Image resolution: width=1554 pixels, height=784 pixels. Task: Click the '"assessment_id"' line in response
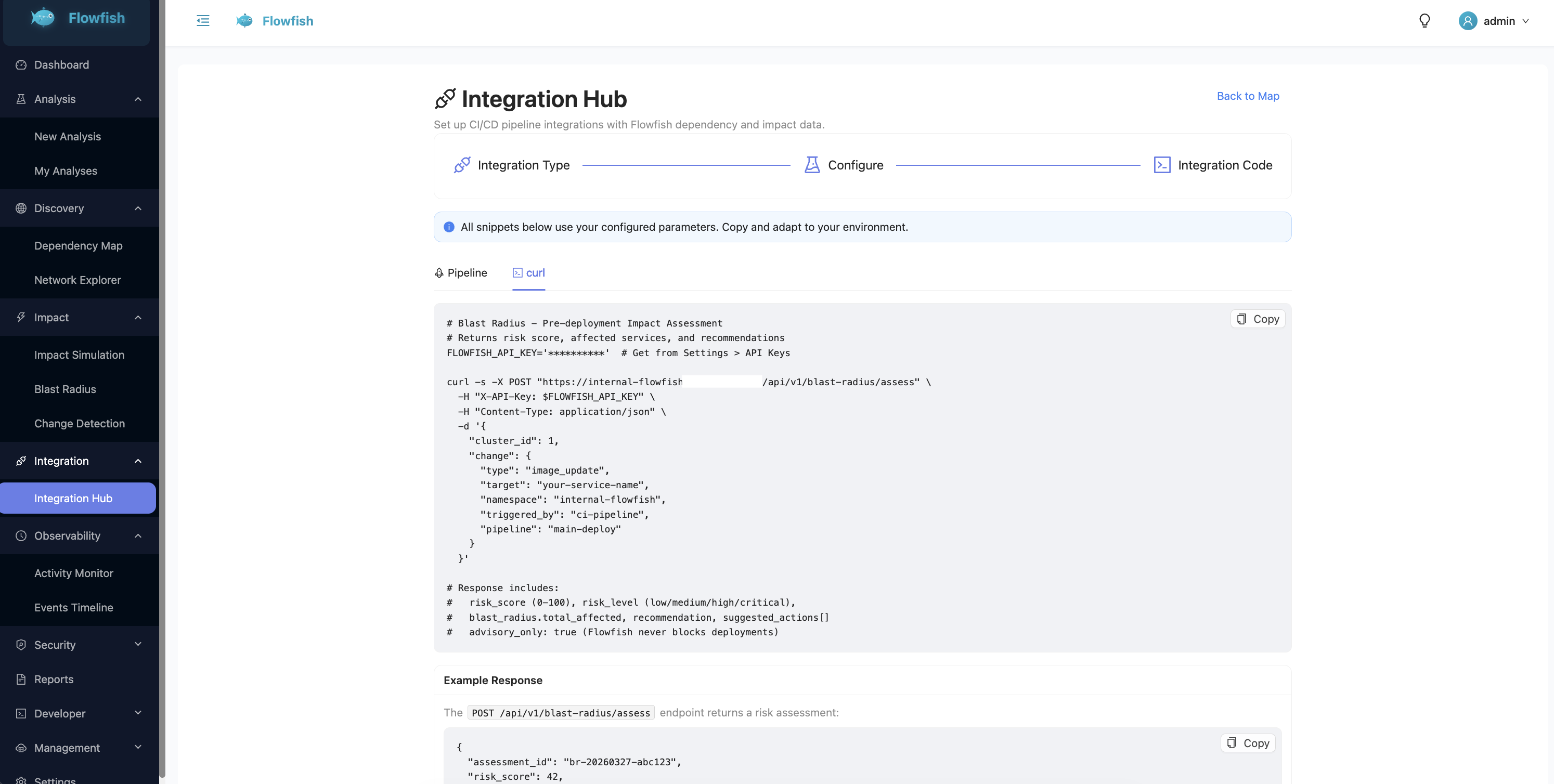[x=574, y=762]
